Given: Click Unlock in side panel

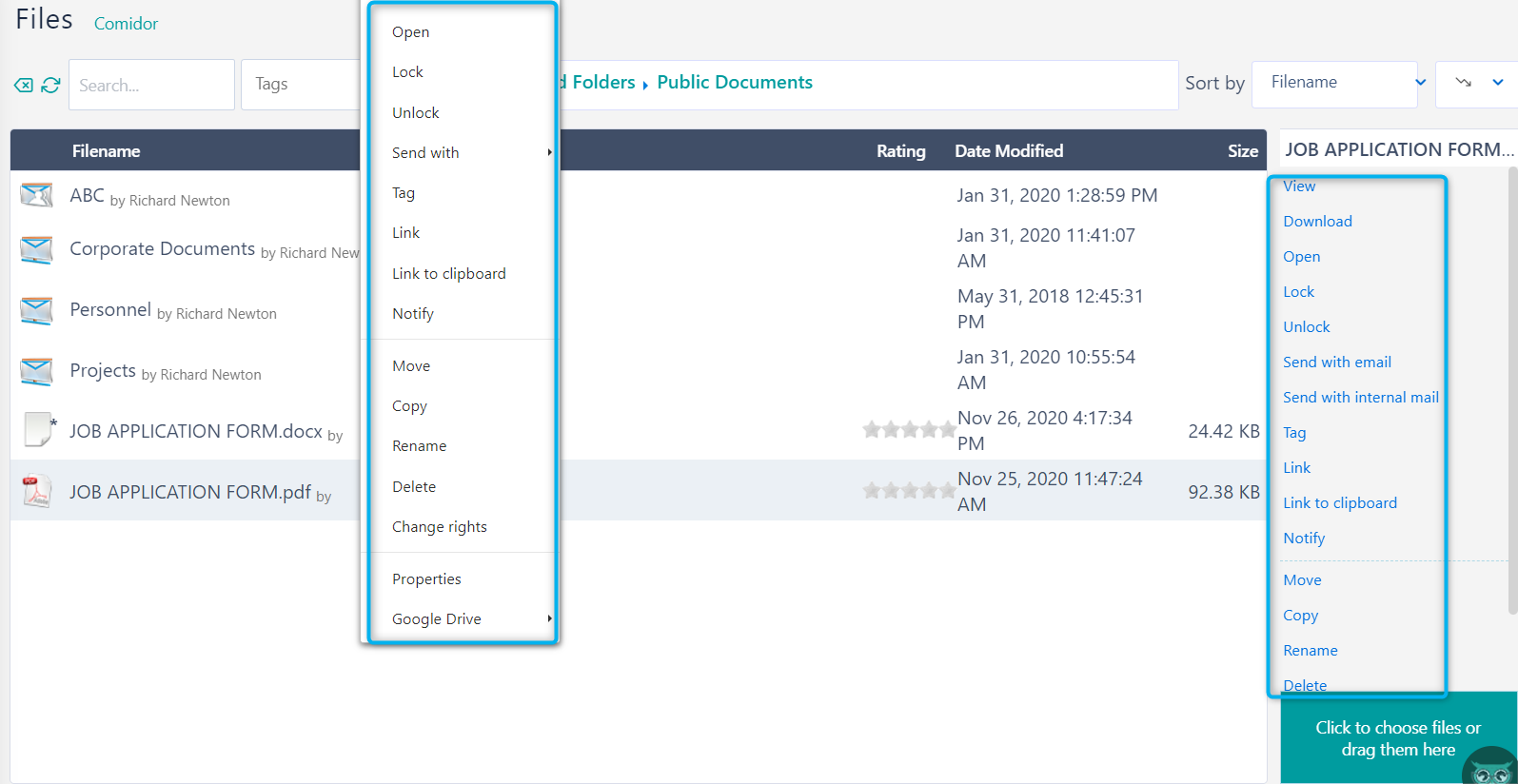Looking at the screenshot, I should tap(1306, 326).
